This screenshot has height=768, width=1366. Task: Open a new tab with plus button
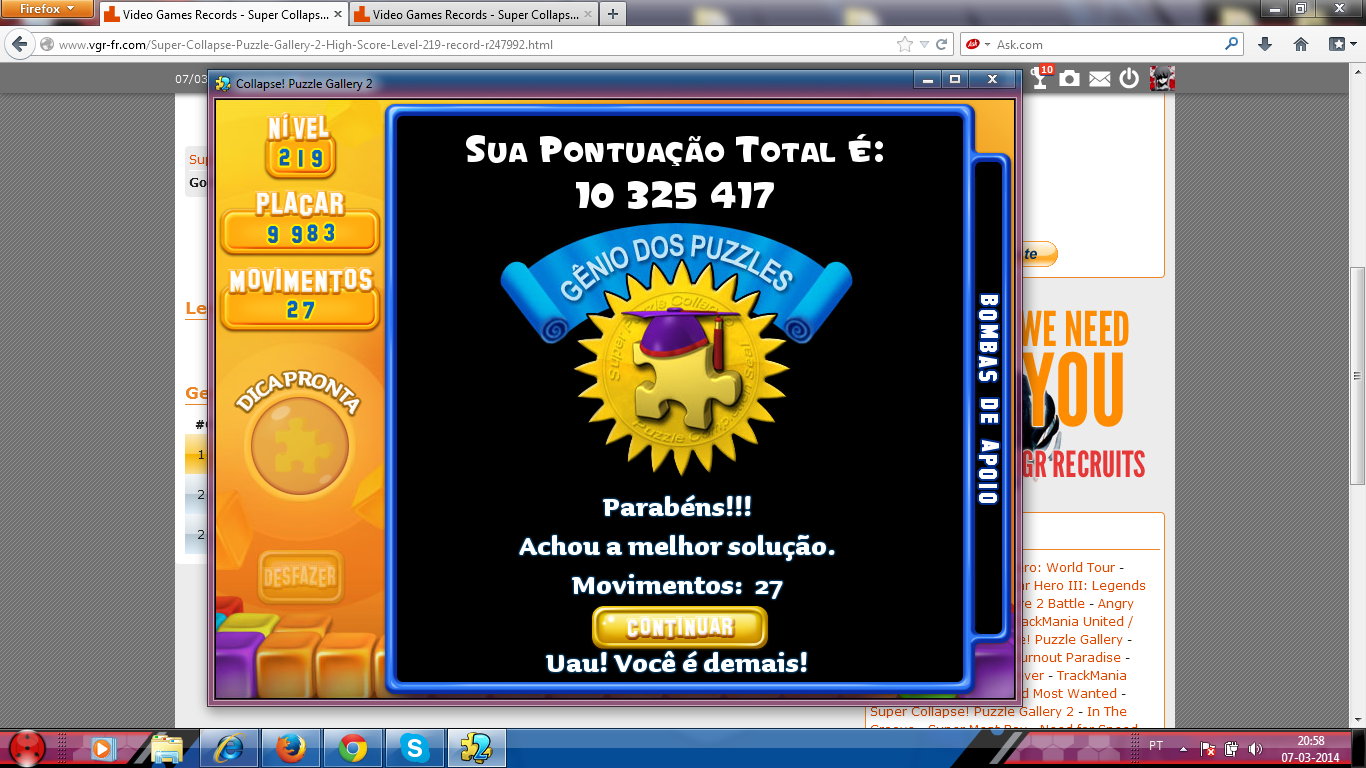612,14
